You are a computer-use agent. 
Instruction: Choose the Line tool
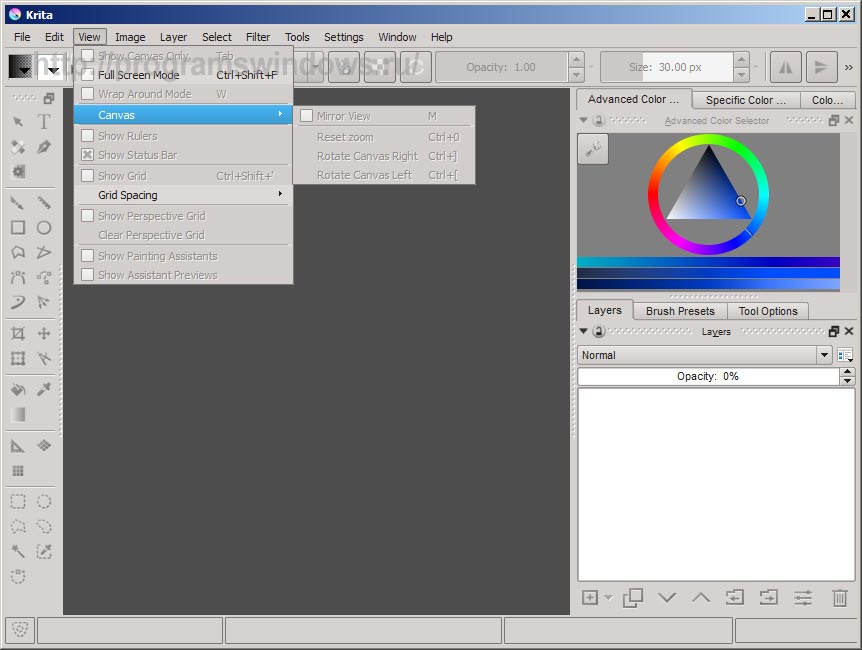coord(44,203)
